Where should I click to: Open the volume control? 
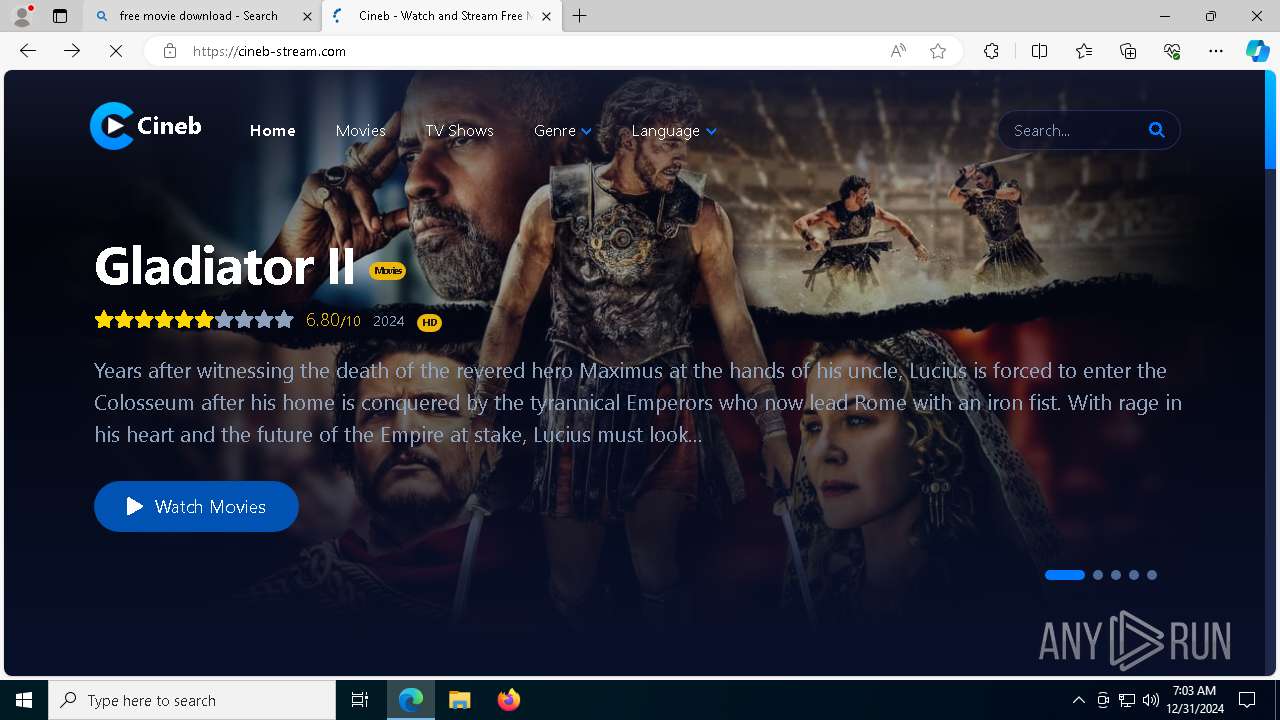point(1151,700)
